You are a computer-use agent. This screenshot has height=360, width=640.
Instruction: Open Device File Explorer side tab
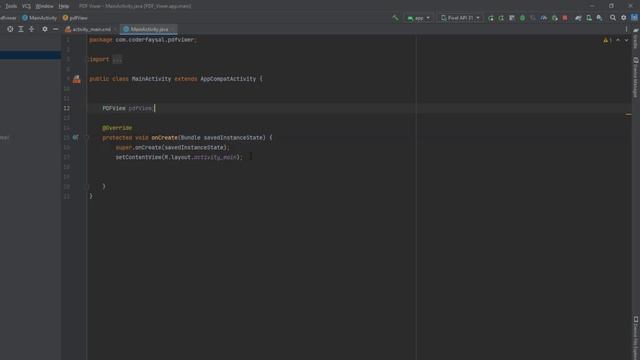point(636,337)
